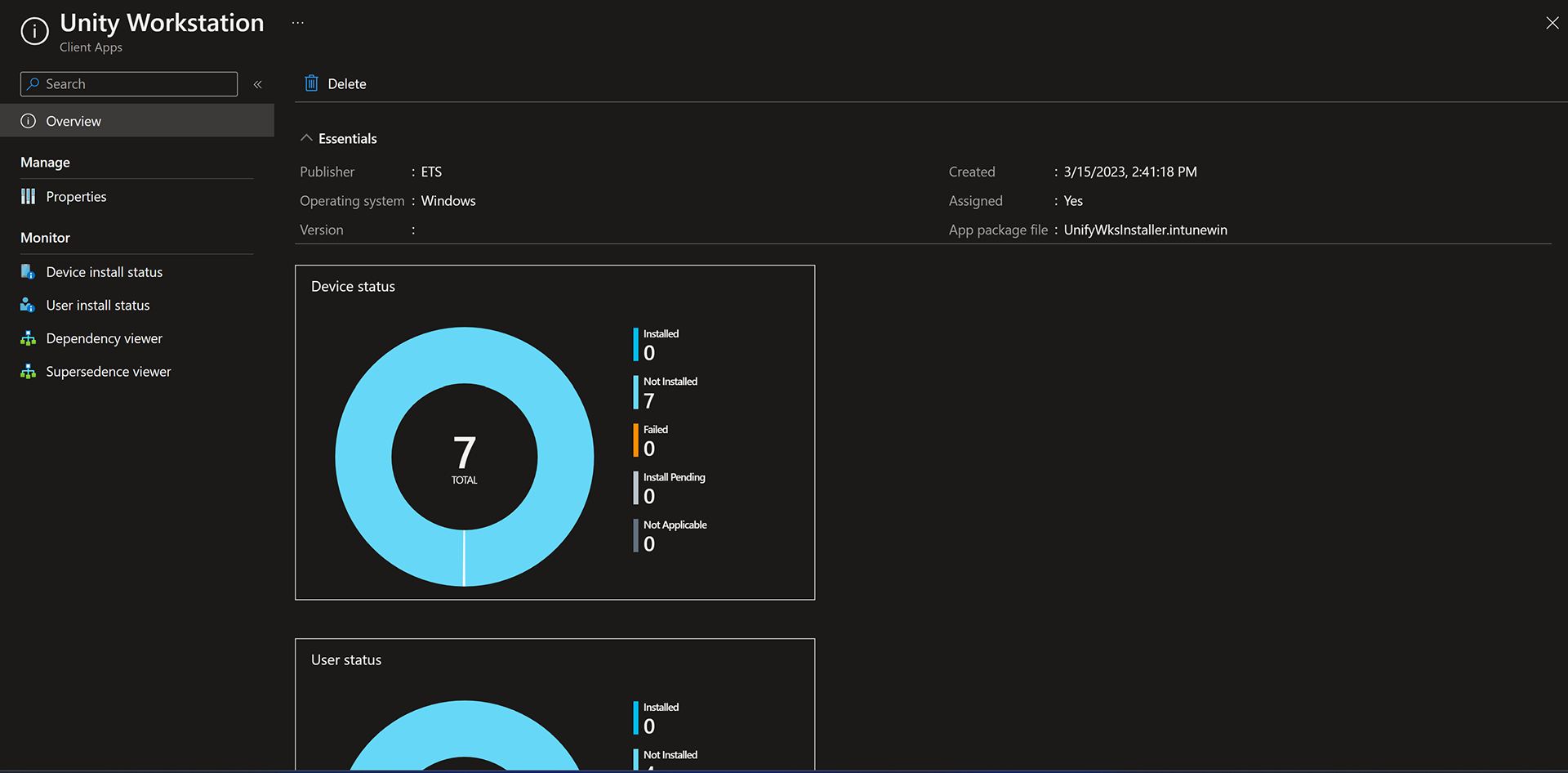Click the Monitor section heading
1568x773 pixels.
click(x=45, y=238)
